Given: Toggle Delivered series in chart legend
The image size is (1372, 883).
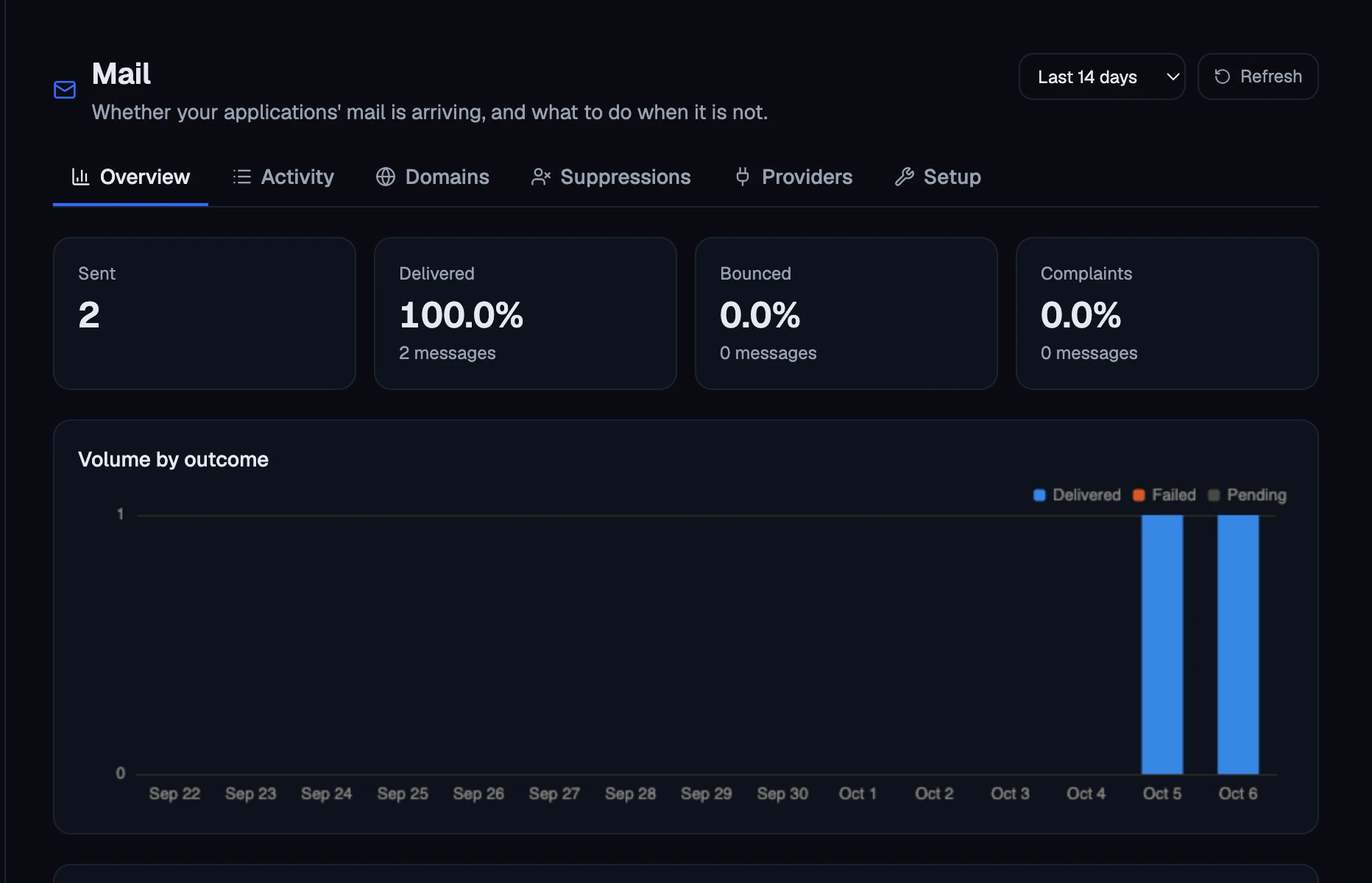Looking at the screenshot, I should tap(1077, 495).
